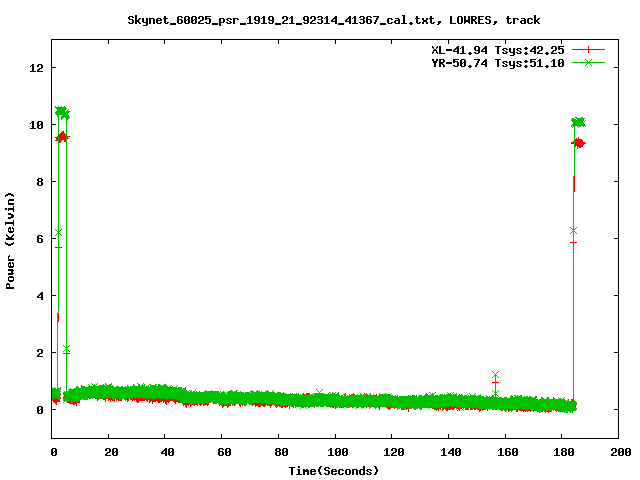Click x-axis tick label 80
Image resolution: width=640 pixels, height=480 pixels.
[281, 452]
